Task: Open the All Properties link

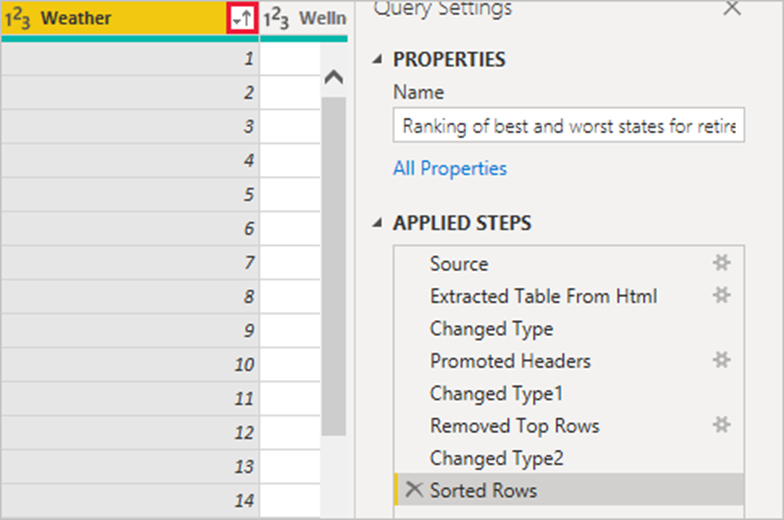Action: 450,168
